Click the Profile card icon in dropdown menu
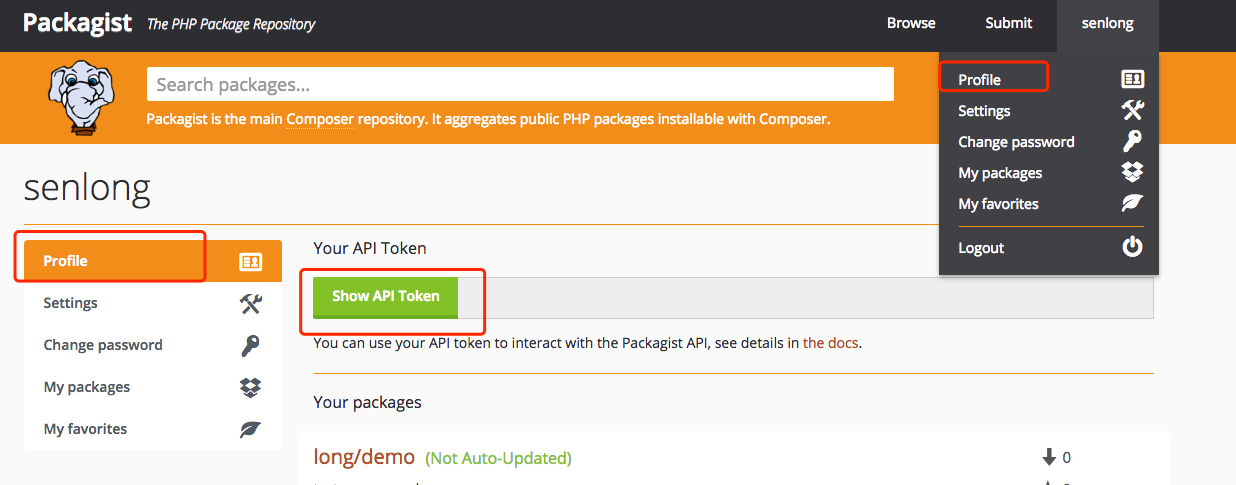The image size is (1236, 485). coord(1132,80)
